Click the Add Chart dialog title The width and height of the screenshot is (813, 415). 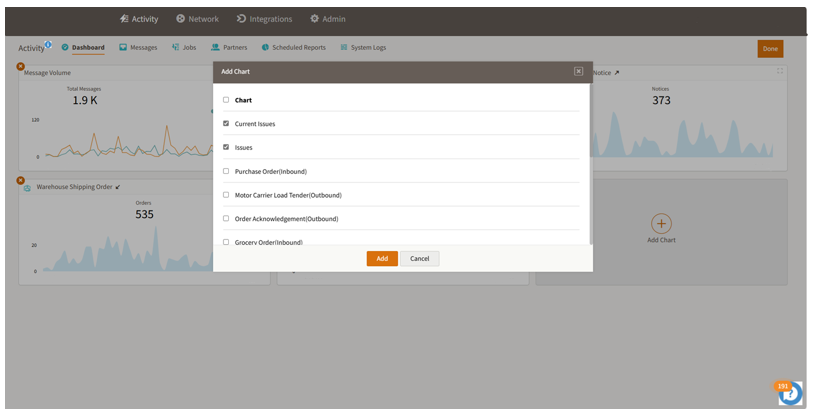coord(235,72)
